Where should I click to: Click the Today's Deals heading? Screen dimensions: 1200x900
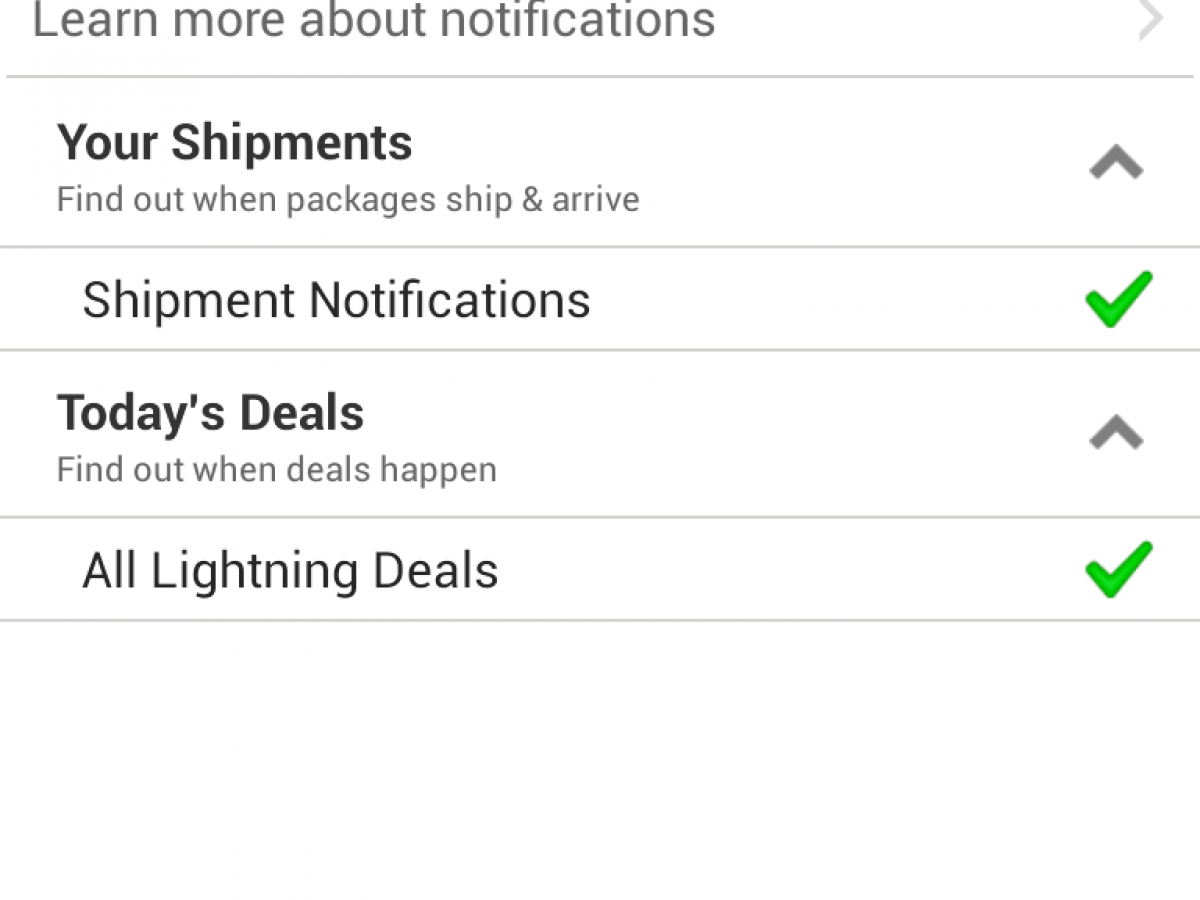coord(210,412)
